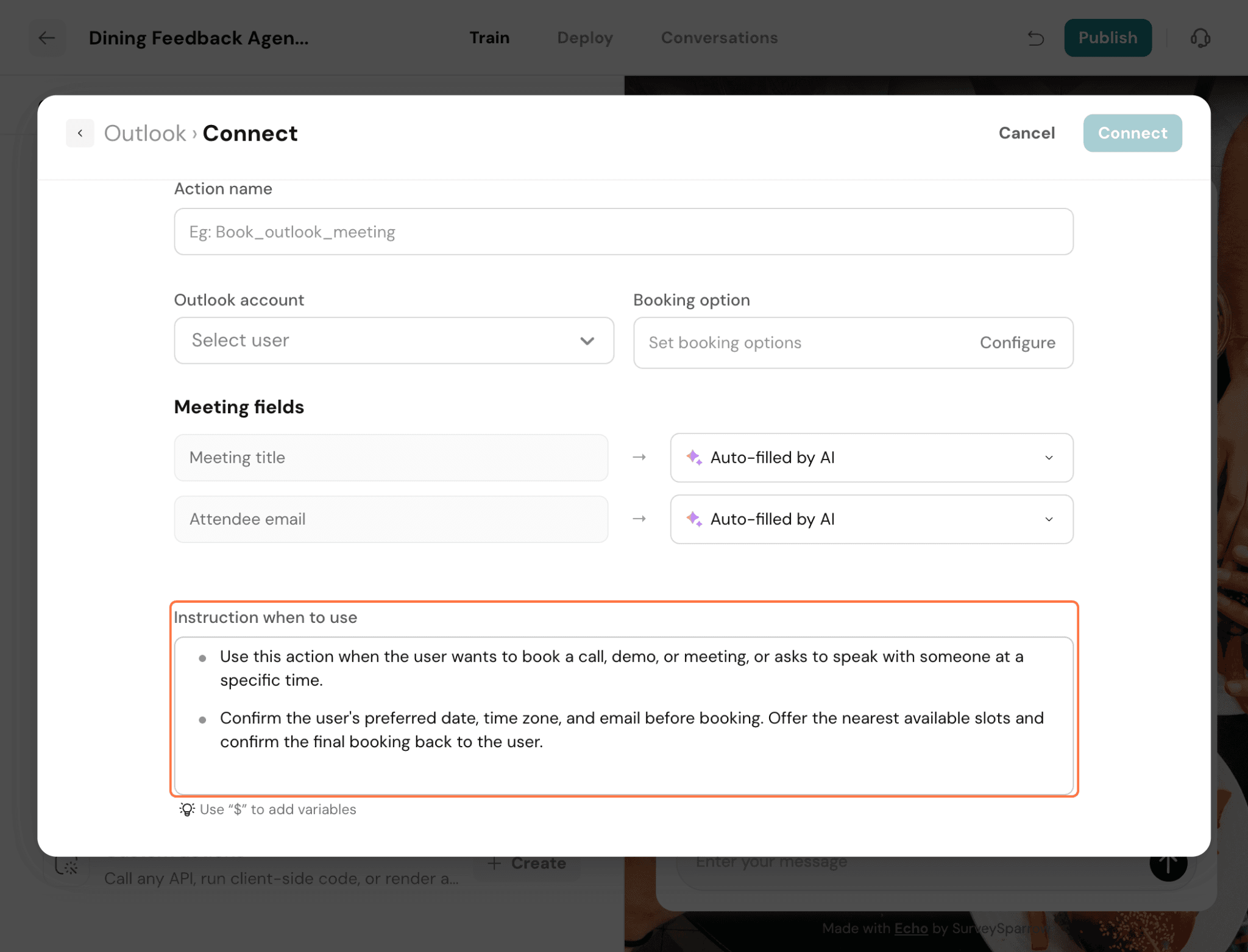The width and height of the screenshot is (1248, 952).
Task: Expand Meeting title Auto-filled by AI dropdown
Action: point(871,458)
